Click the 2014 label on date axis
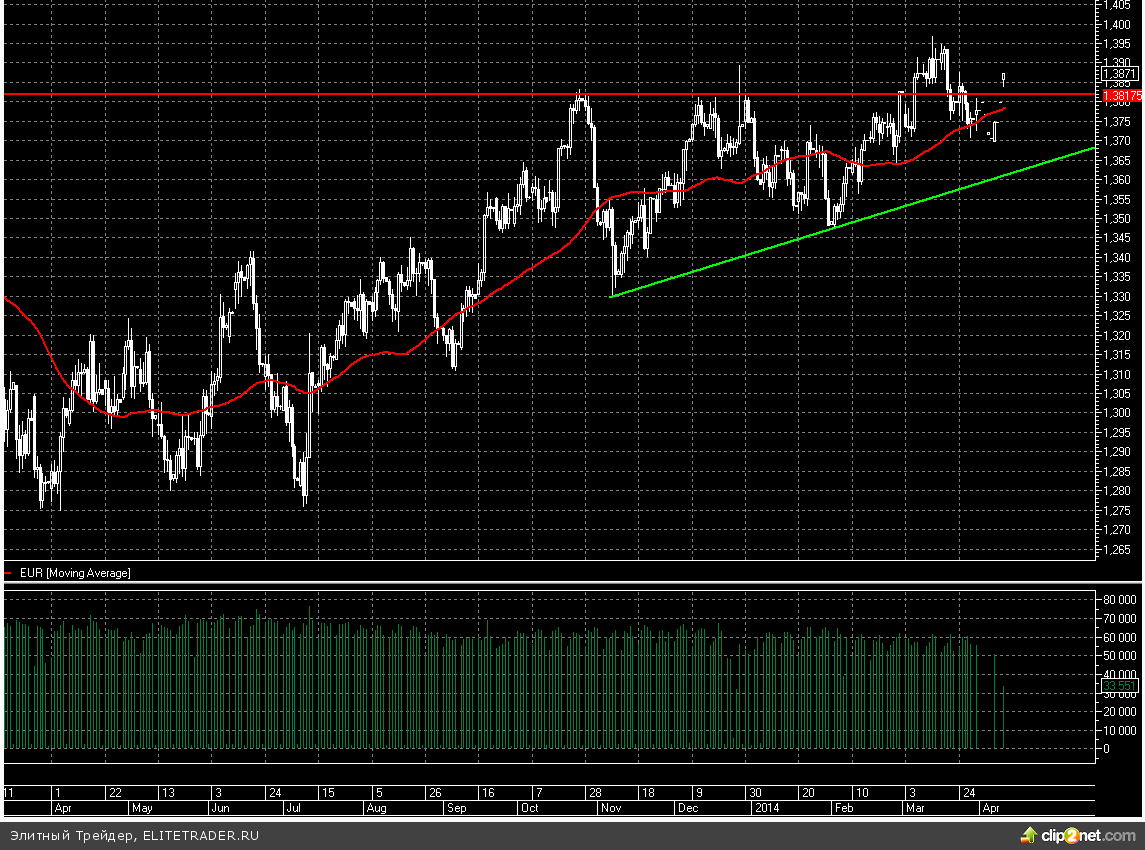The image size is (1145, 850). pos(766,806)
